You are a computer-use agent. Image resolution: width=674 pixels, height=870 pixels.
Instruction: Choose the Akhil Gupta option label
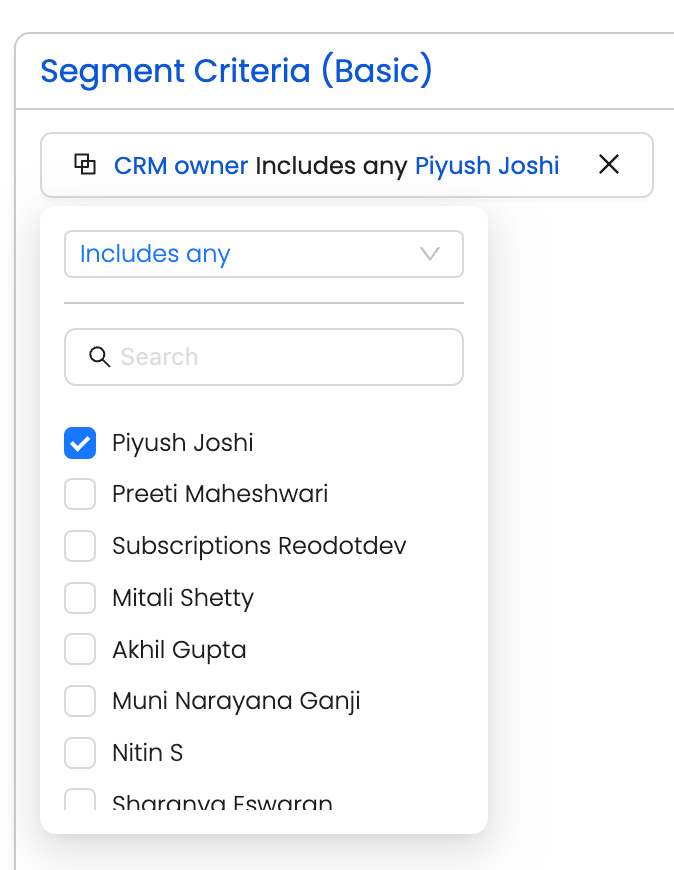[x=179, y=650]
